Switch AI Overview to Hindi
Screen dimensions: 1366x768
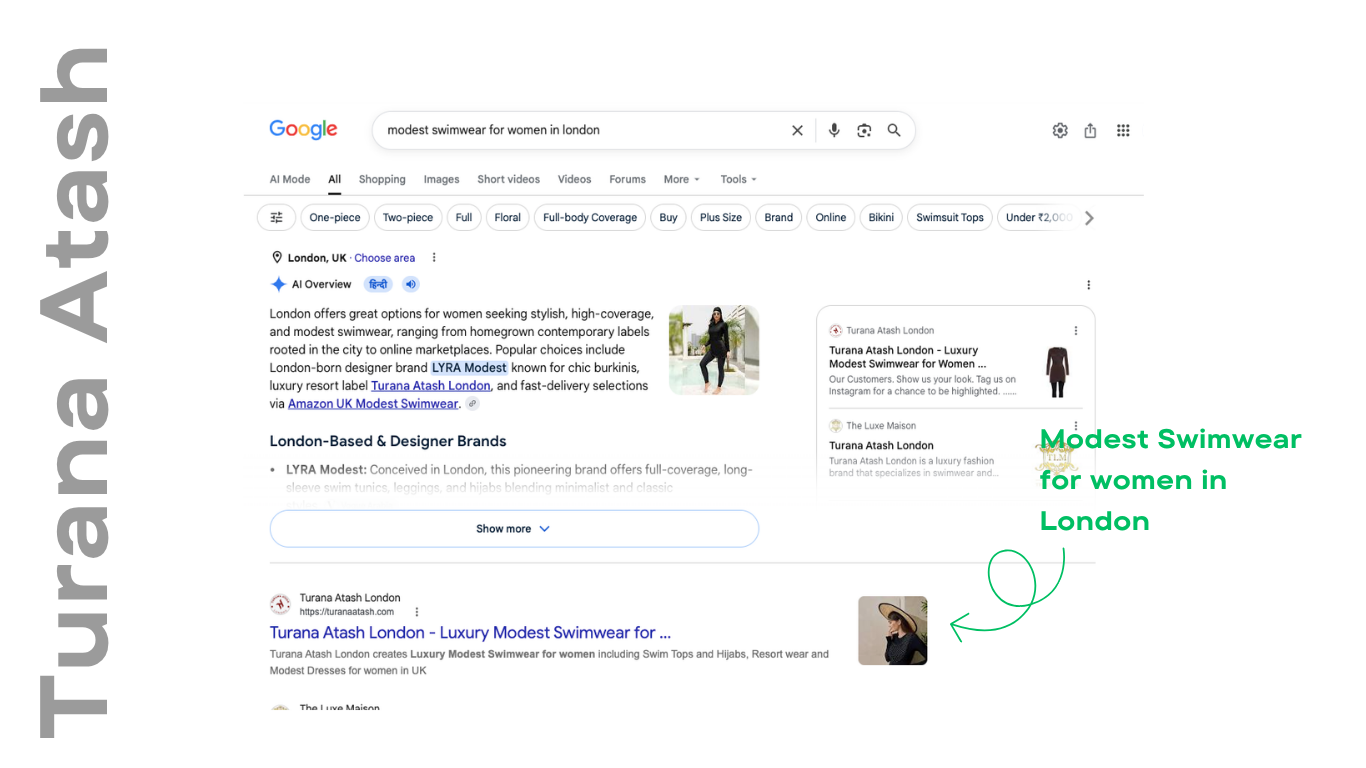[x=378, y=284]
